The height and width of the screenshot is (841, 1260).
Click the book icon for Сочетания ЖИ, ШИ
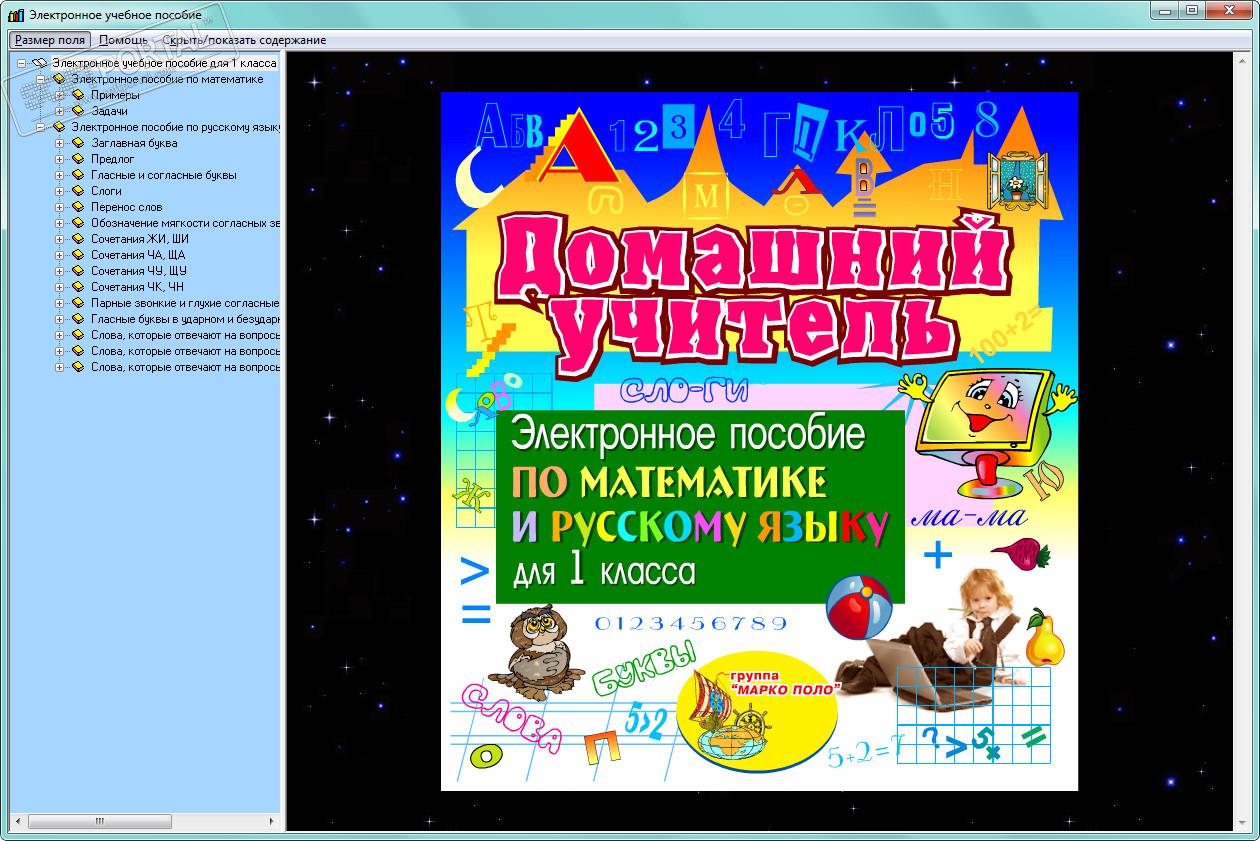click(78, 239)
